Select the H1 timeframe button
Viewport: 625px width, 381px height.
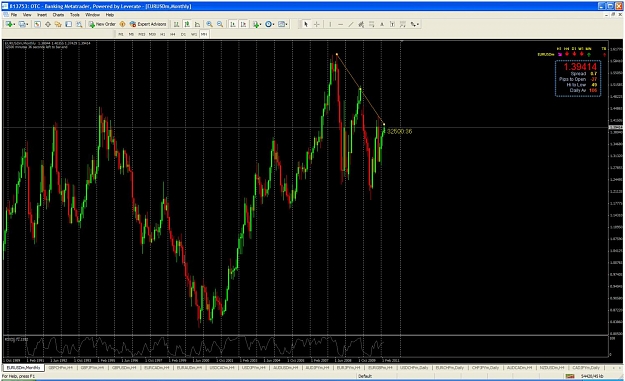tap(163, 34)
